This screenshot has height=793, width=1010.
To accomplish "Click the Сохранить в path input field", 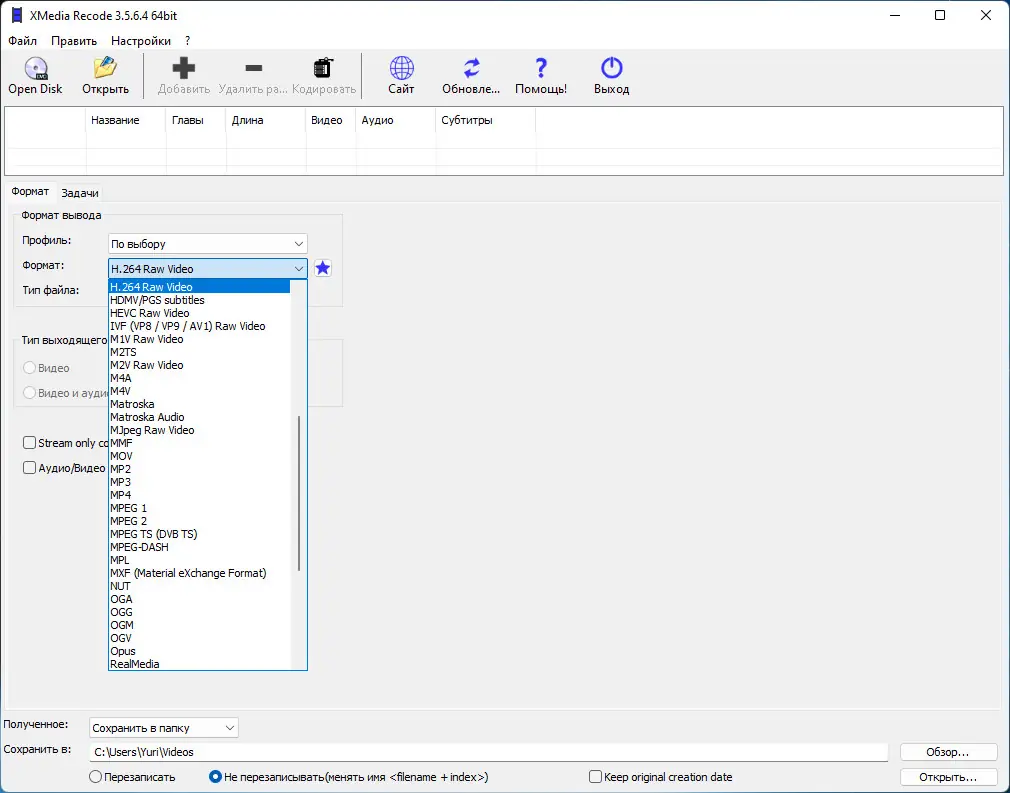I will point(488,752).
